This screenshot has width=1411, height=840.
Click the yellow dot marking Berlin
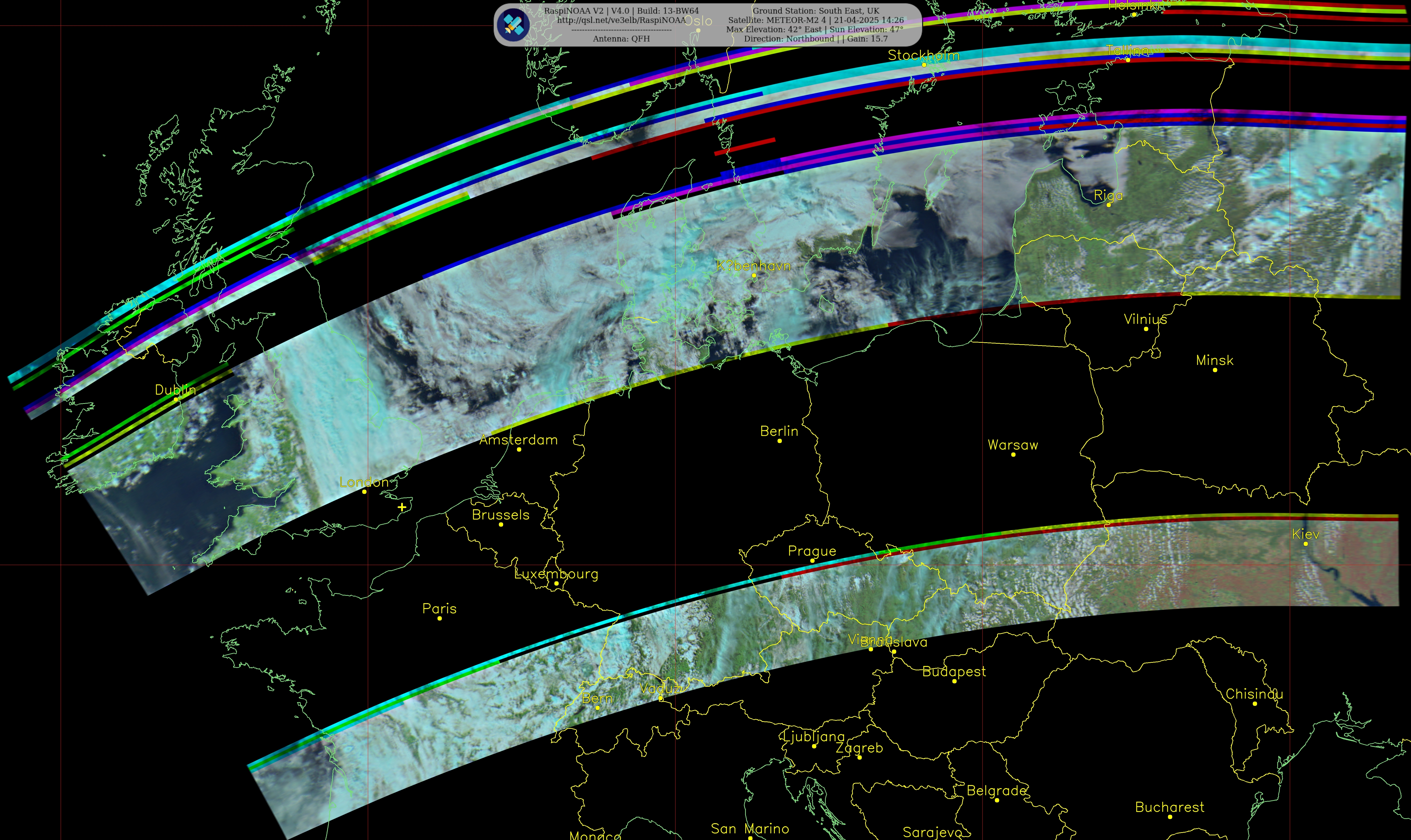click(x=779, y=441)
